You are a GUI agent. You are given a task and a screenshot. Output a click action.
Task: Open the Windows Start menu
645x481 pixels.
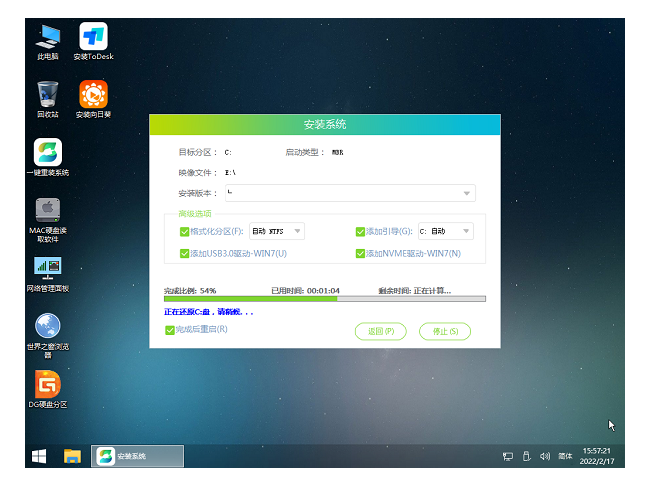[39, 456]
